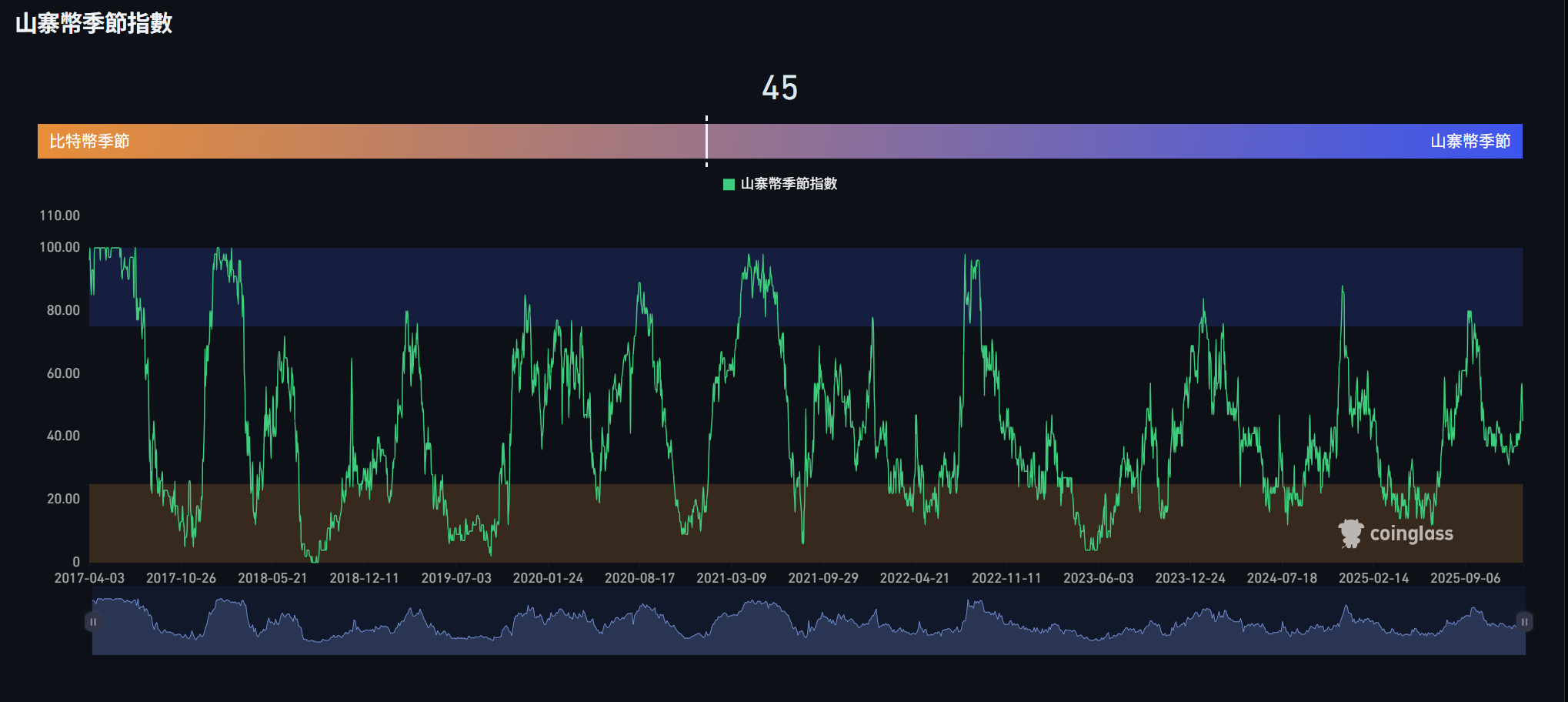Click the 100.00 label on the y-axis
Image resolution: width=1568 pixels, height=702 pixels.
point(60,247)
